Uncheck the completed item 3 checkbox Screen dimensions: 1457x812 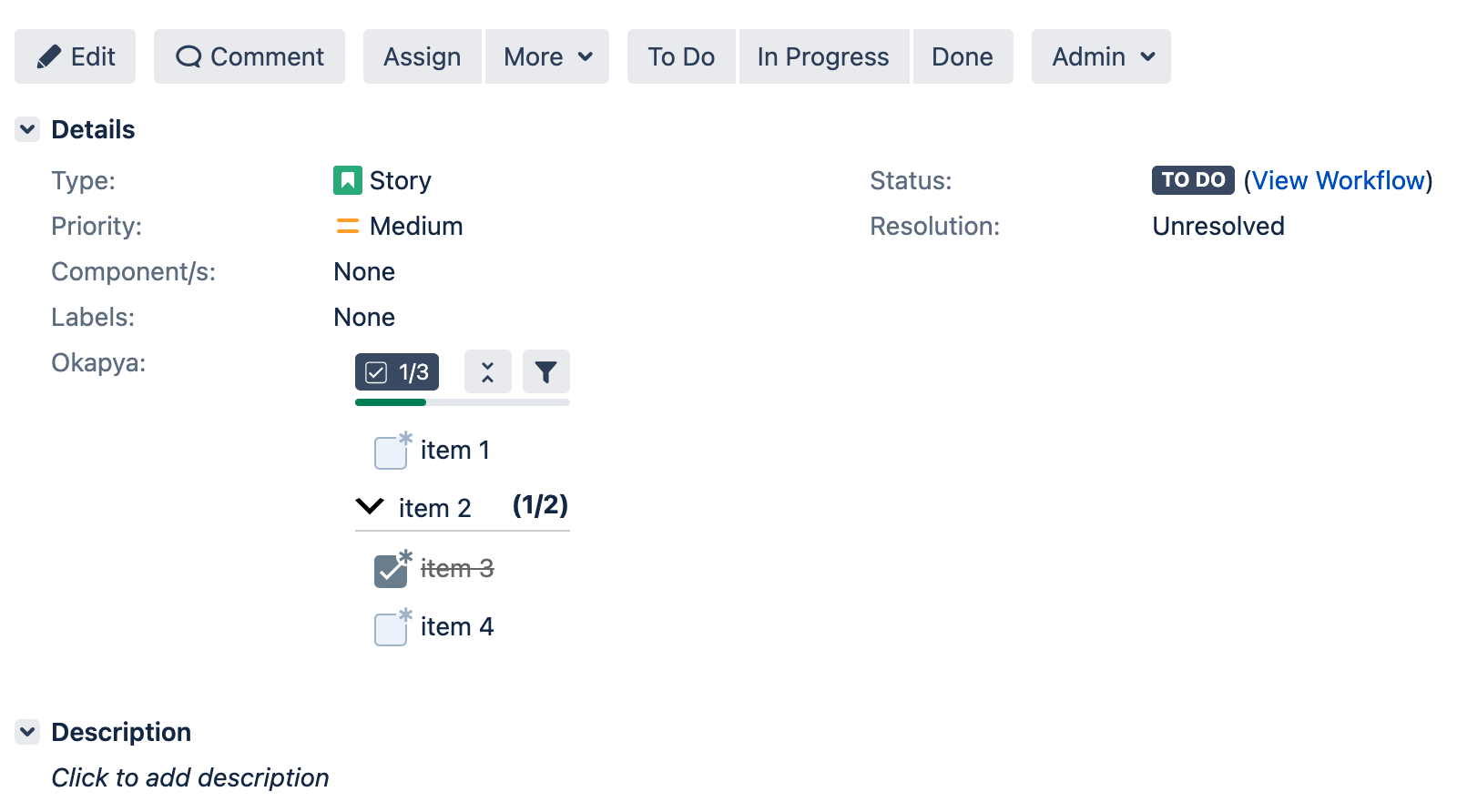390,570
